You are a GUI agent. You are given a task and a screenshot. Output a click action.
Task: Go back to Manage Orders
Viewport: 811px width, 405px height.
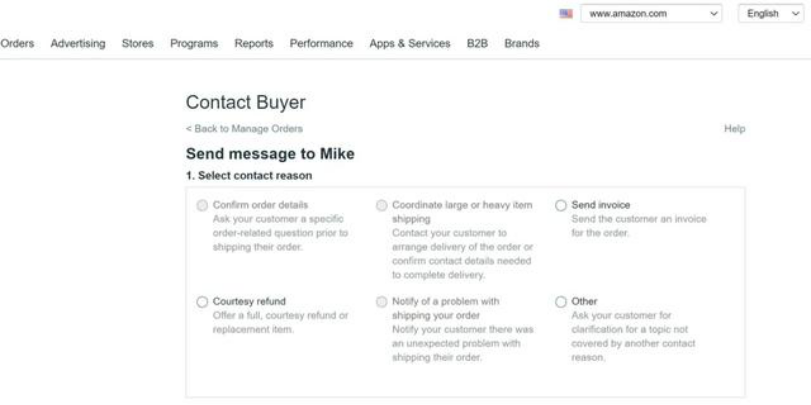point(244,128)
